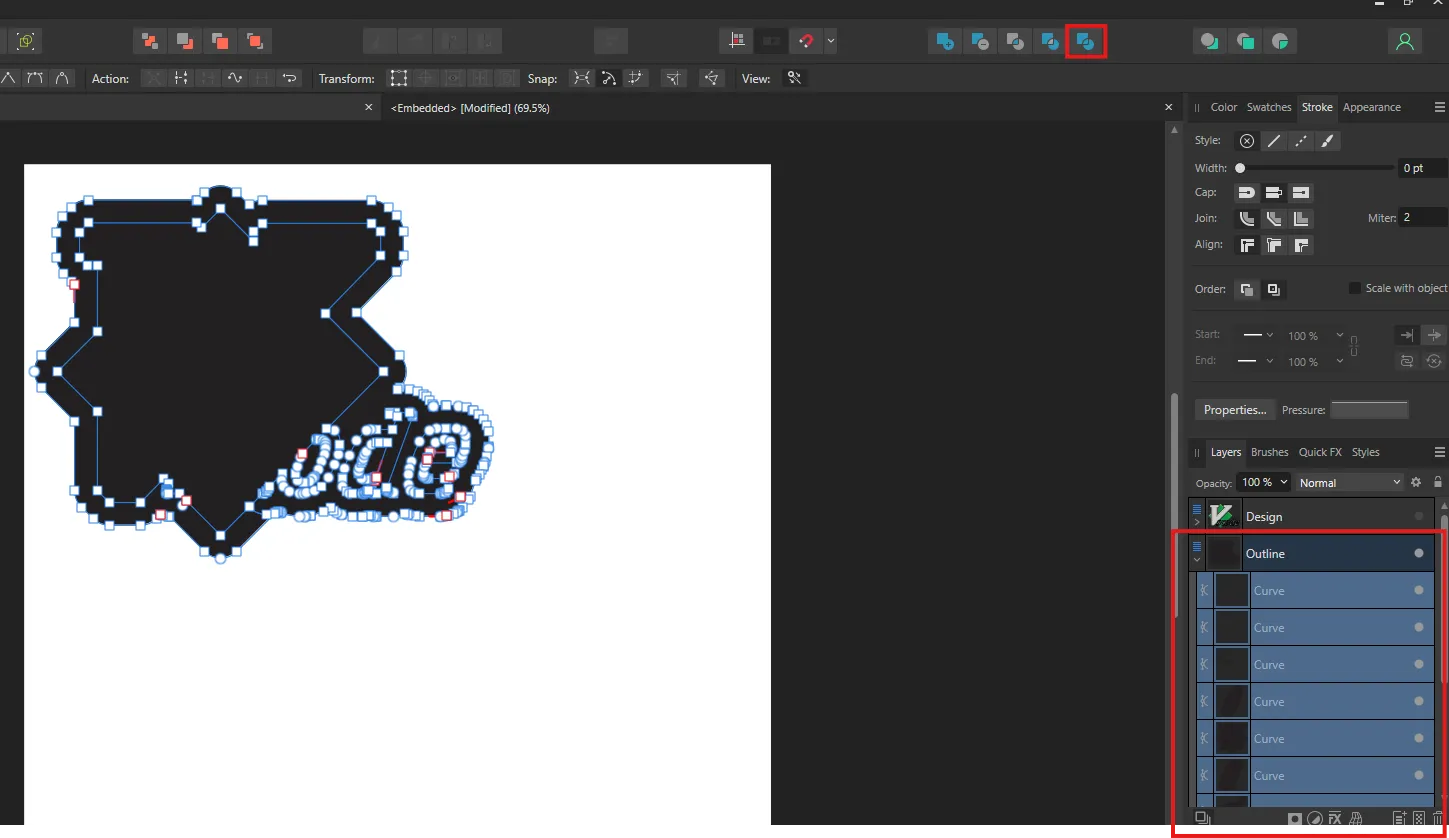Click the delete layer trash icon
Viewport: 1449px width, 838px height.
coord(1437,819)
